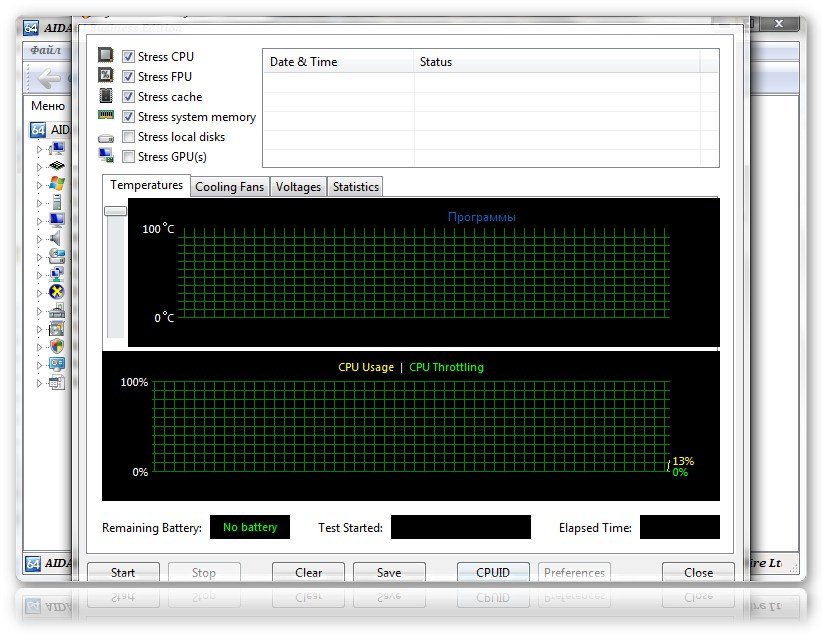Select the Display monitor icon in the tree

(x=57, y=220)
